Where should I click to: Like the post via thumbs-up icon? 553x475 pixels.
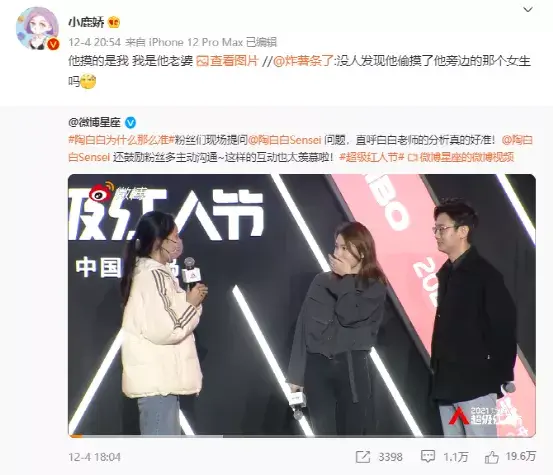492,457
